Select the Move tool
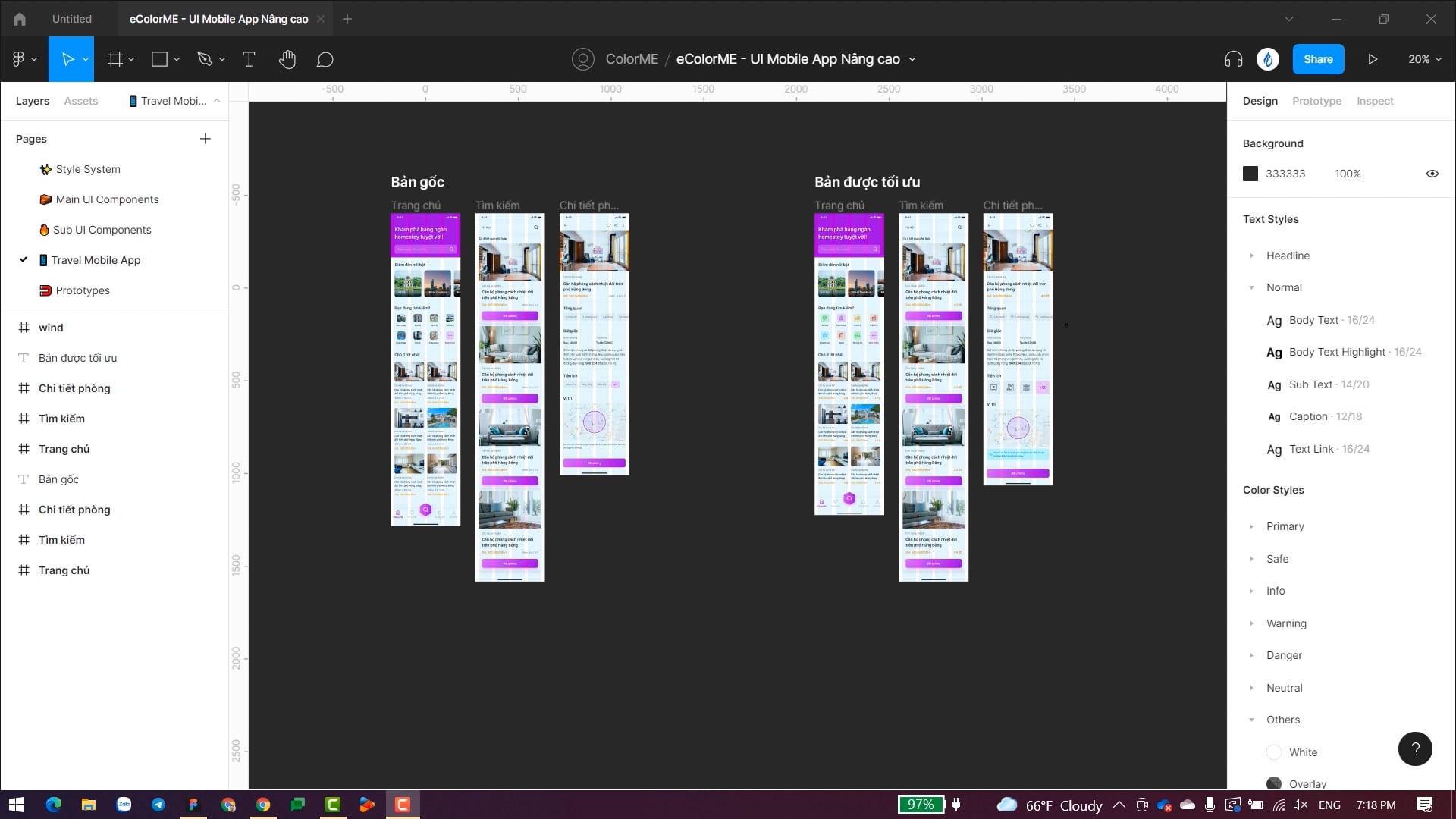The image size is (1456, 819). pyautogui.click(x=67, y=59)
